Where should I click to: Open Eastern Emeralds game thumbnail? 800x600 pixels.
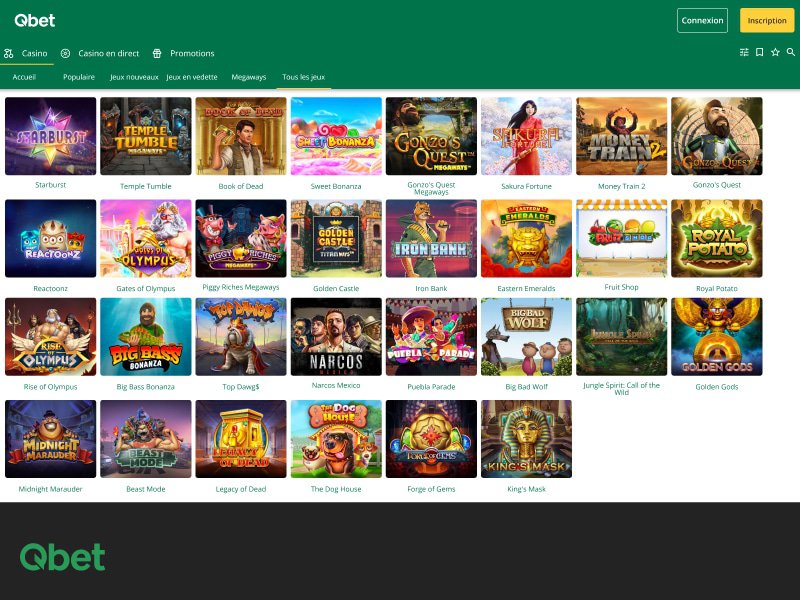coord(527,238)
